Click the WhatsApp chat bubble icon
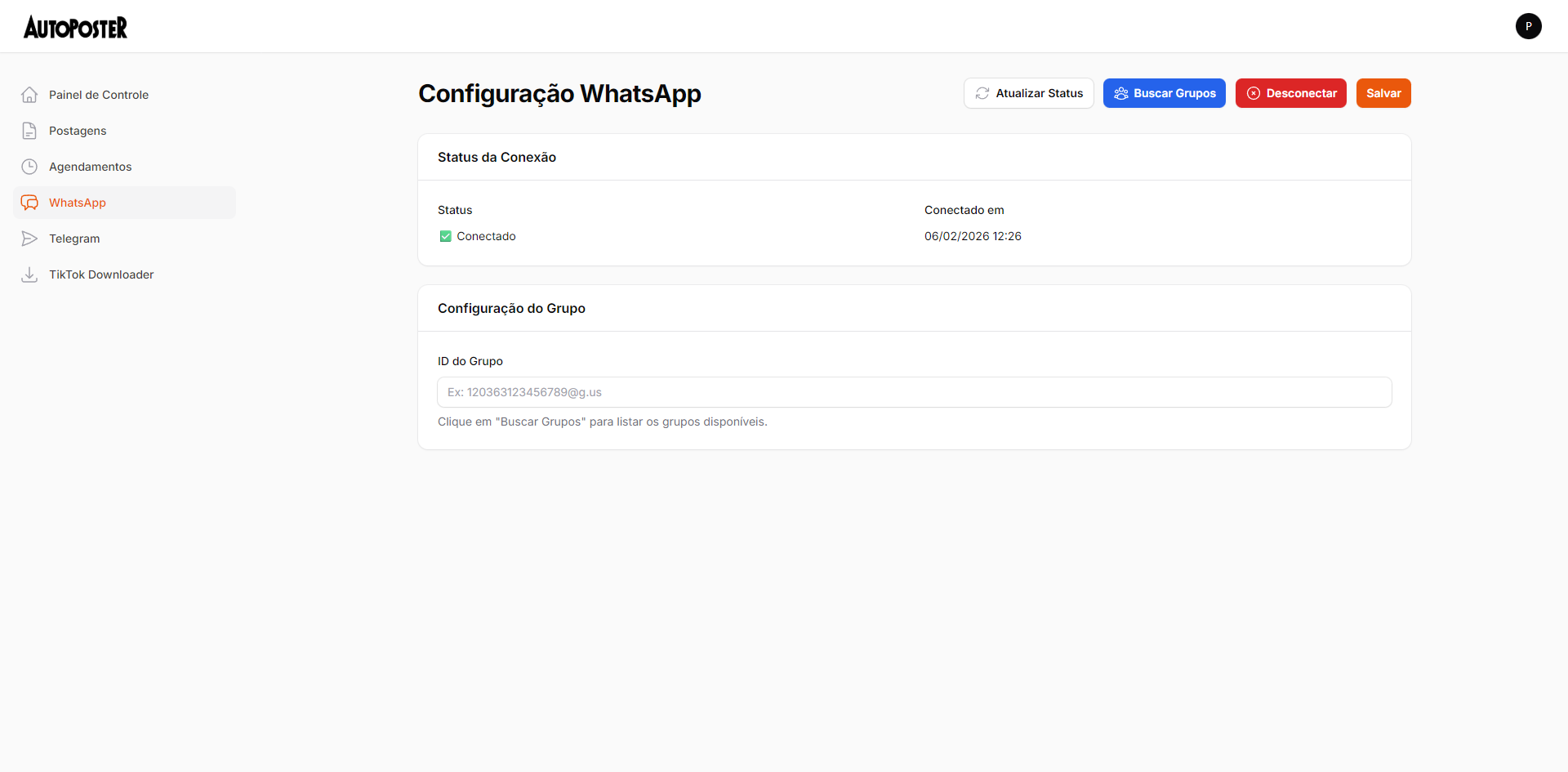The height and width of the screenshot is (772, 1568). click(x=29, y=202)
